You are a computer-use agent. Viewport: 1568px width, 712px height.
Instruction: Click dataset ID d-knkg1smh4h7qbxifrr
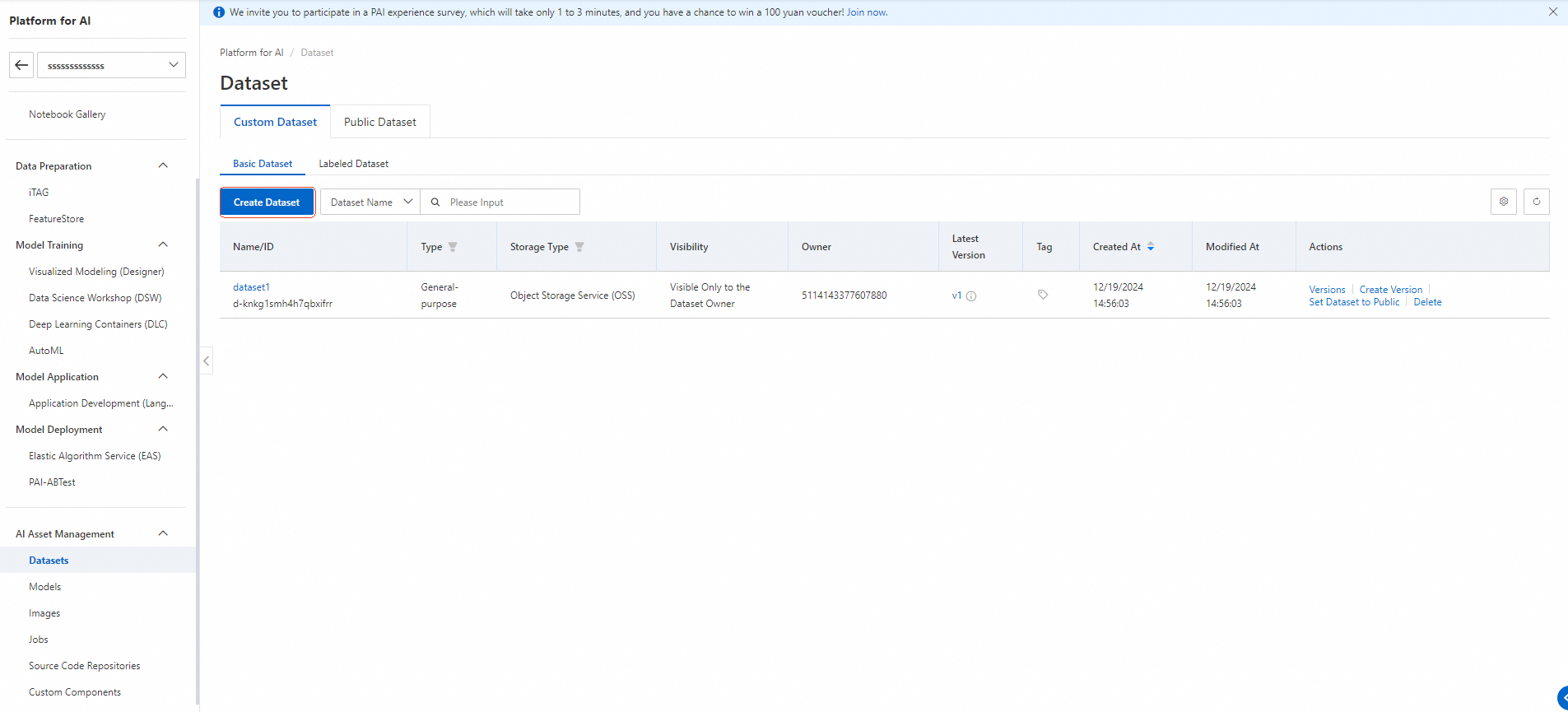[x=282, y=304]
